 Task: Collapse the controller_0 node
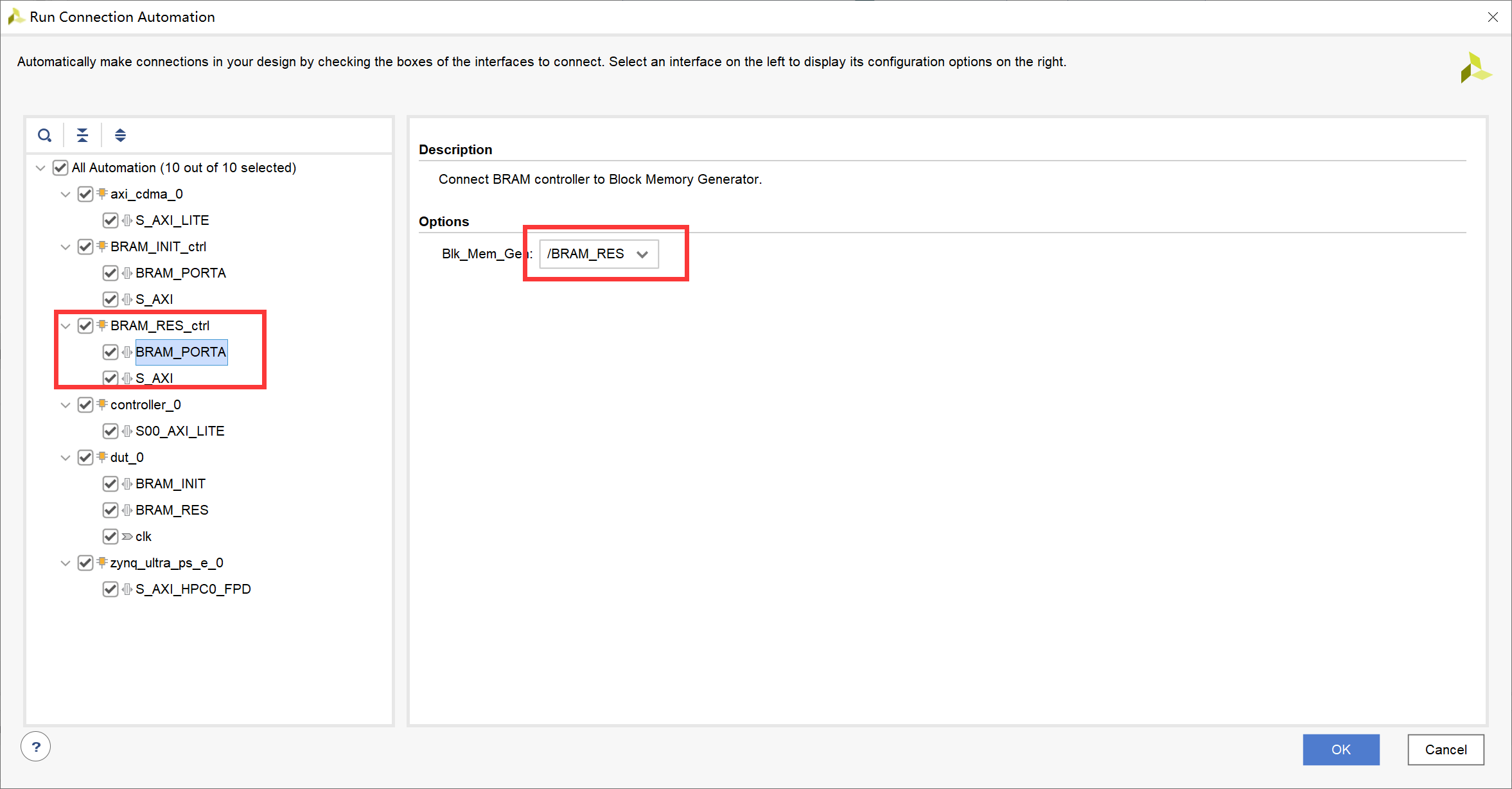point(66,405)
